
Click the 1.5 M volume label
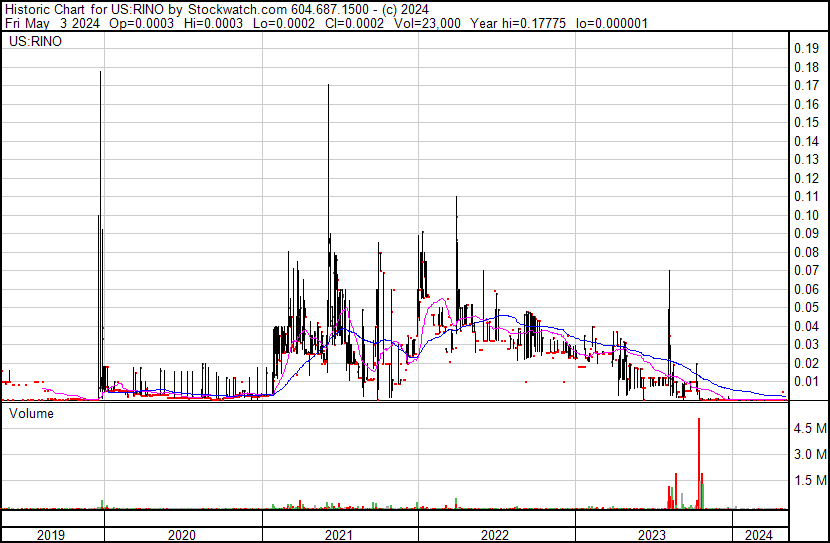[810, 480]
